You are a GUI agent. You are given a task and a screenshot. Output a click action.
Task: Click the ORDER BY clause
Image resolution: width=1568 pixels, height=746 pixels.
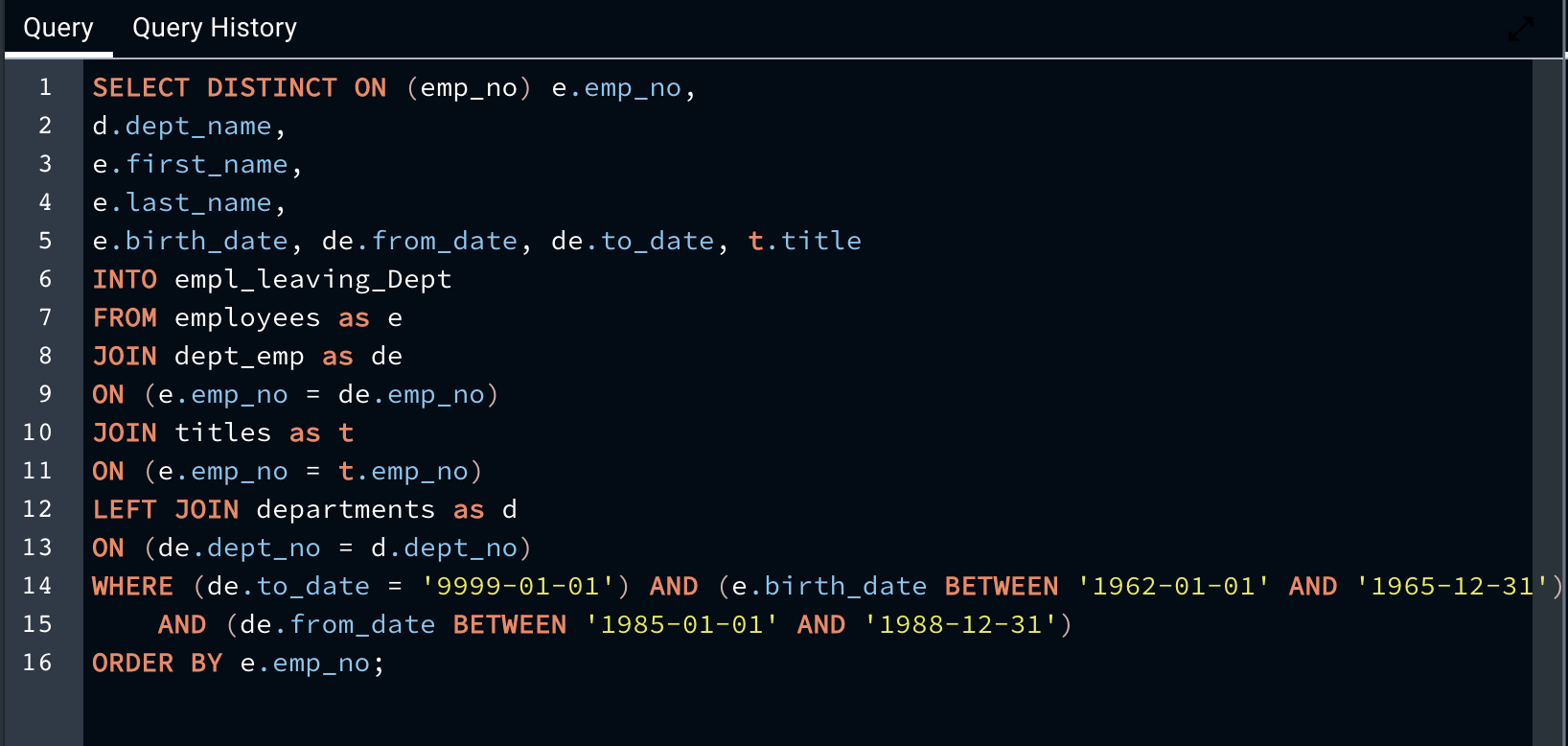[157, 663]
